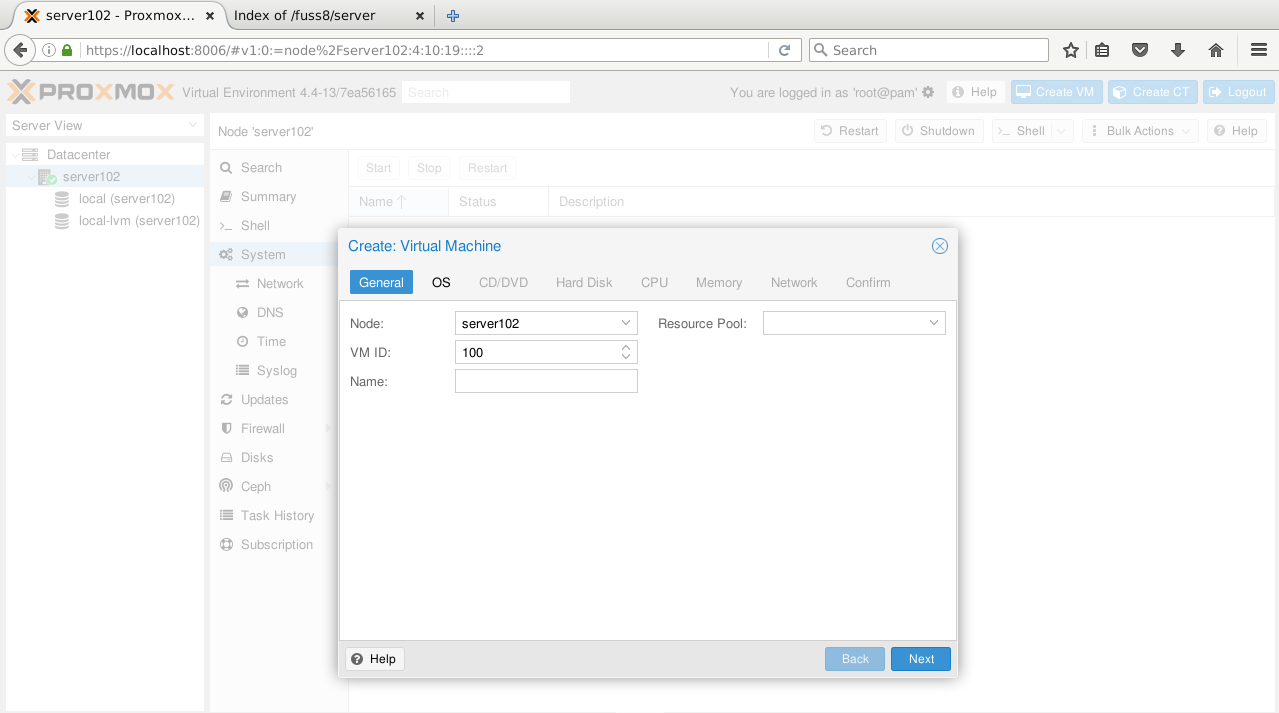Open the Pocket icon in Firefox toolbar
Viewport: 1279px width, 713px height.
[1139, 50]
